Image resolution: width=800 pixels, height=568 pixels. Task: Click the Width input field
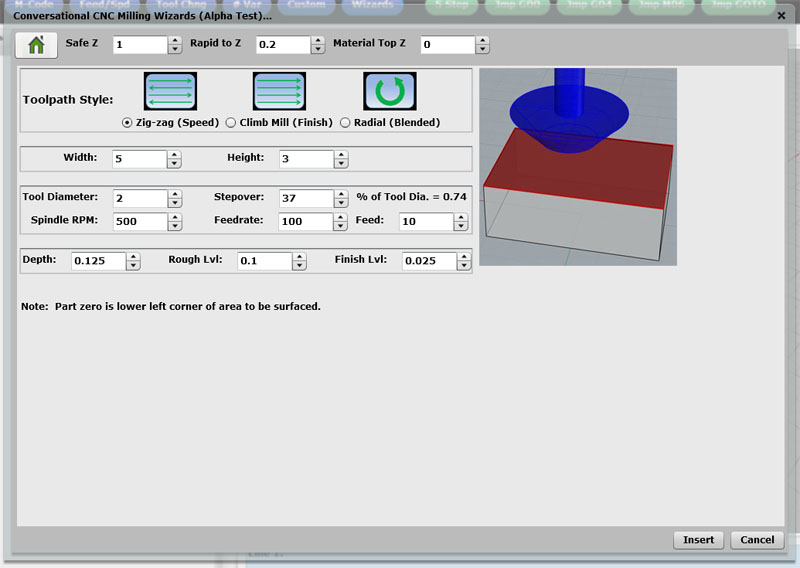coord(140,159)
